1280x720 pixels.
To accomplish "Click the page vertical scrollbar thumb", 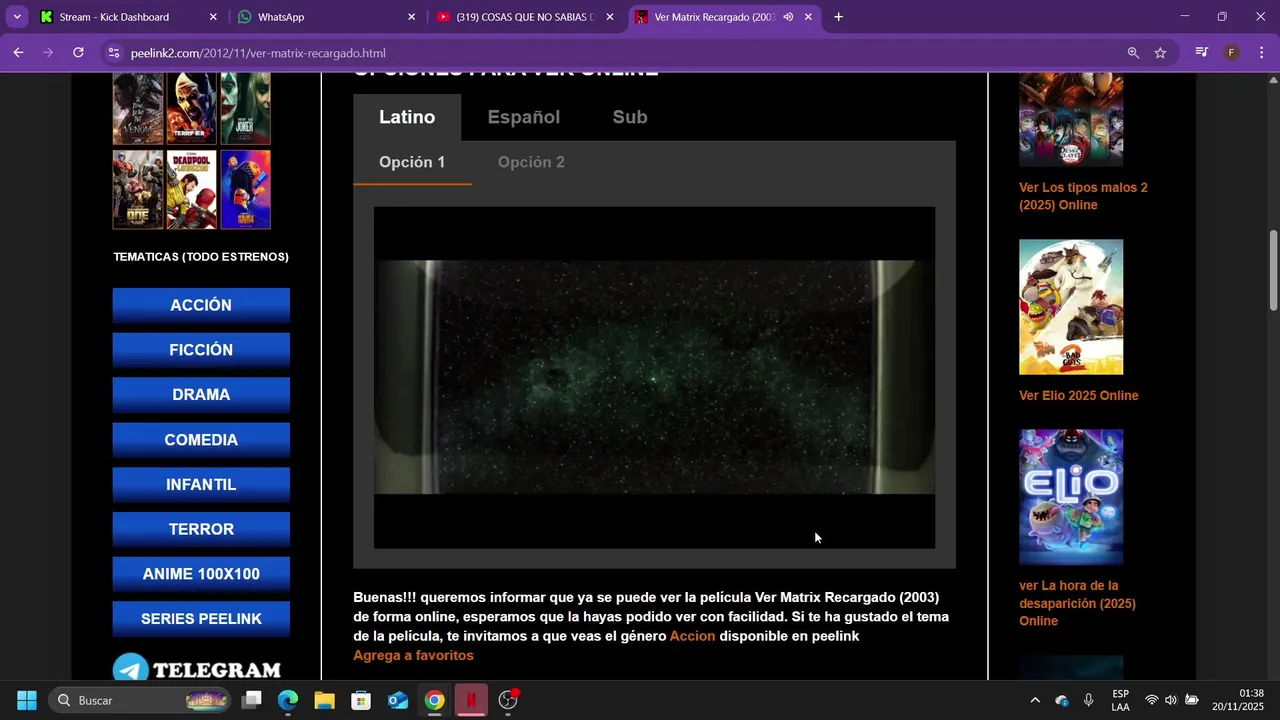I will (x=1273, y=270).
